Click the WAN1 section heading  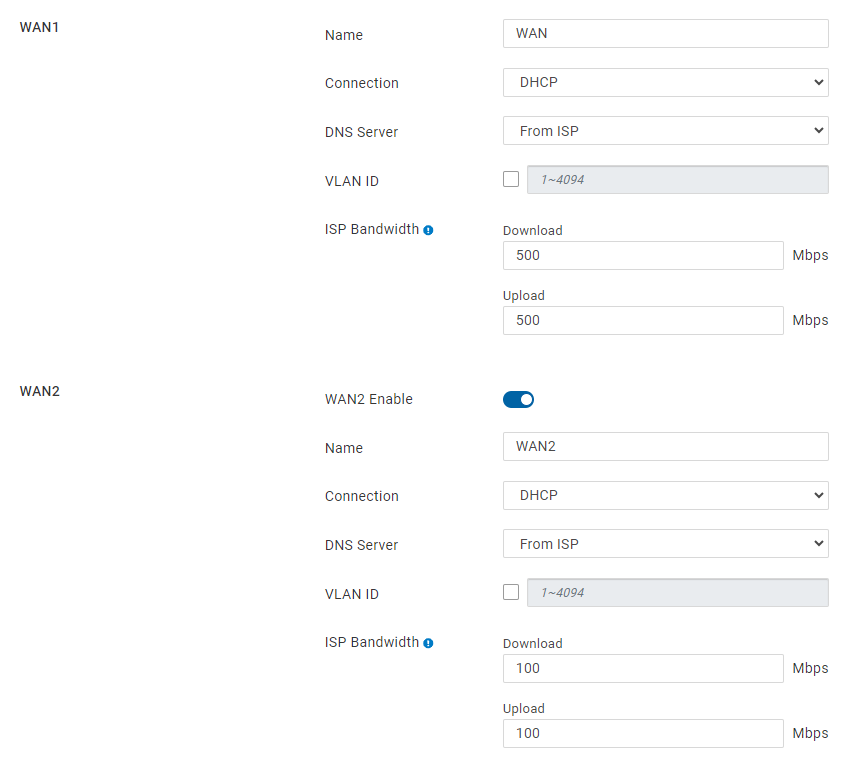pyautogui.click(x=40, y=27)
